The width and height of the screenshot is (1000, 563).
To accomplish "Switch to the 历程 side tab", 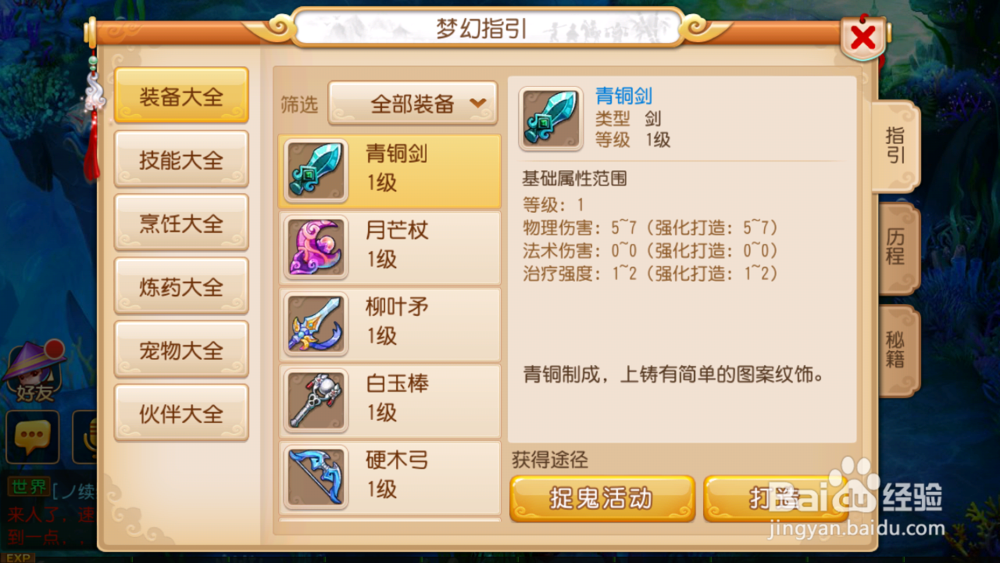I will click(x=896, y=247).
